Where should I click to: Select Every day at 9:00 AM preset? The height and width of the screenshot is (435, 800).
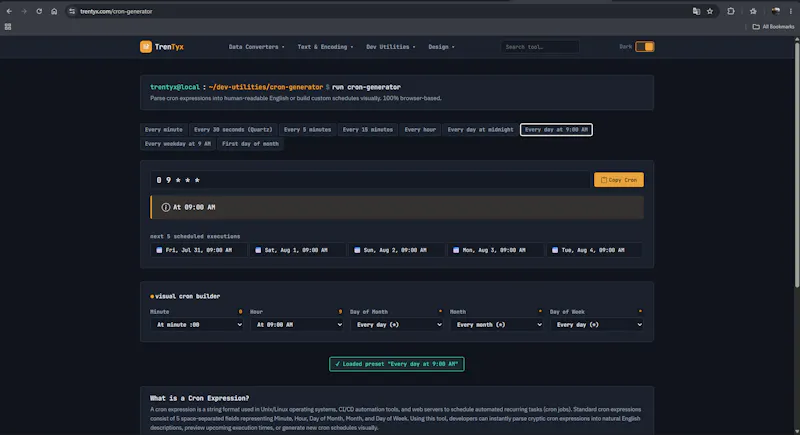point(556,130)
